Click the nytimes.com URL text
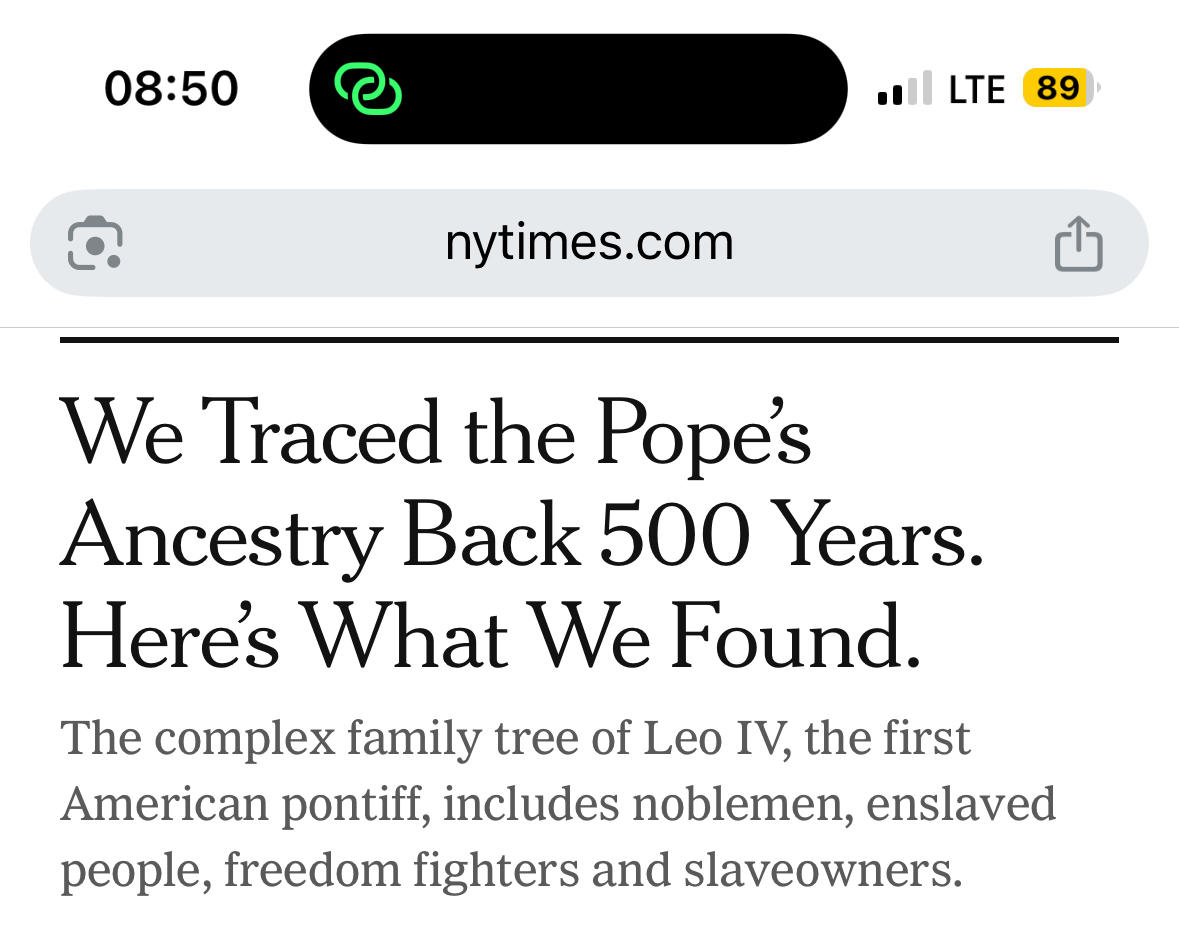This screenshot has height=945, width=1179. [589, 243]
